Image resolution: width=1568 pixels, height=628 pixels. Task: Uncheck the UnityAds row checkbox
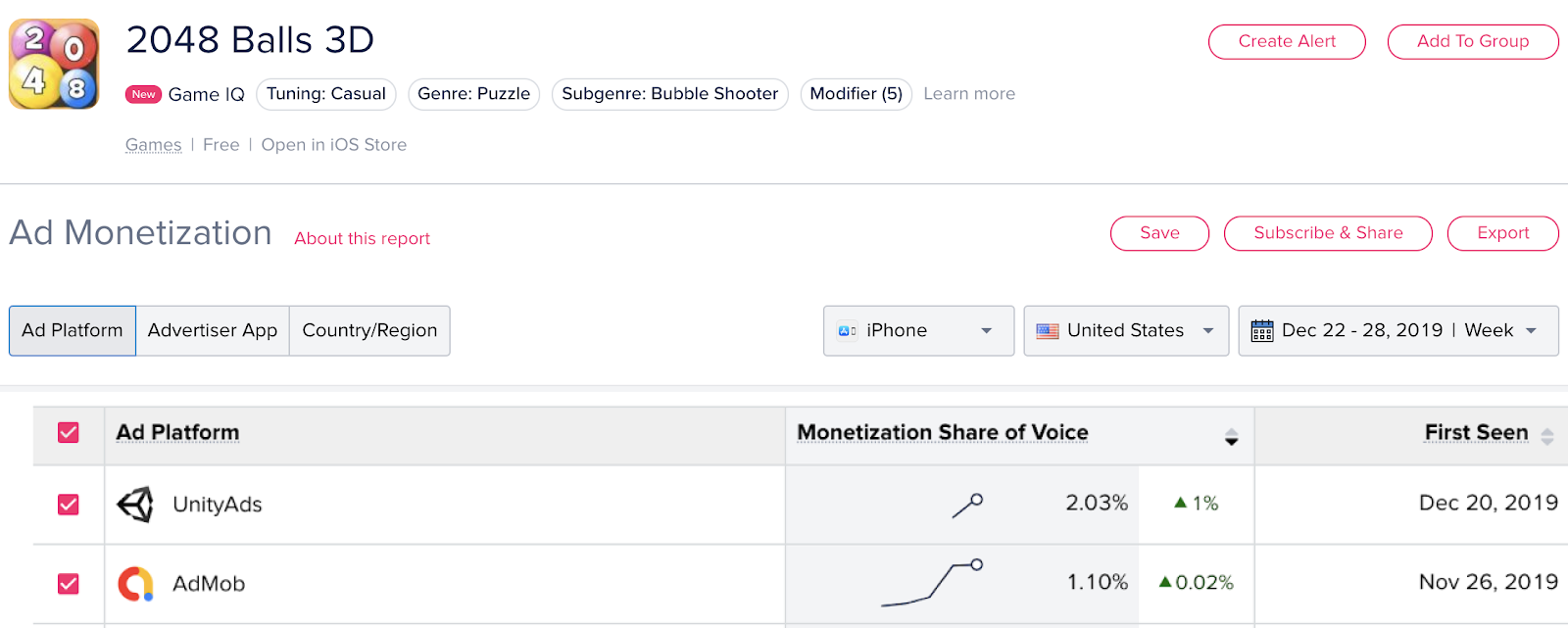(69, 505)
